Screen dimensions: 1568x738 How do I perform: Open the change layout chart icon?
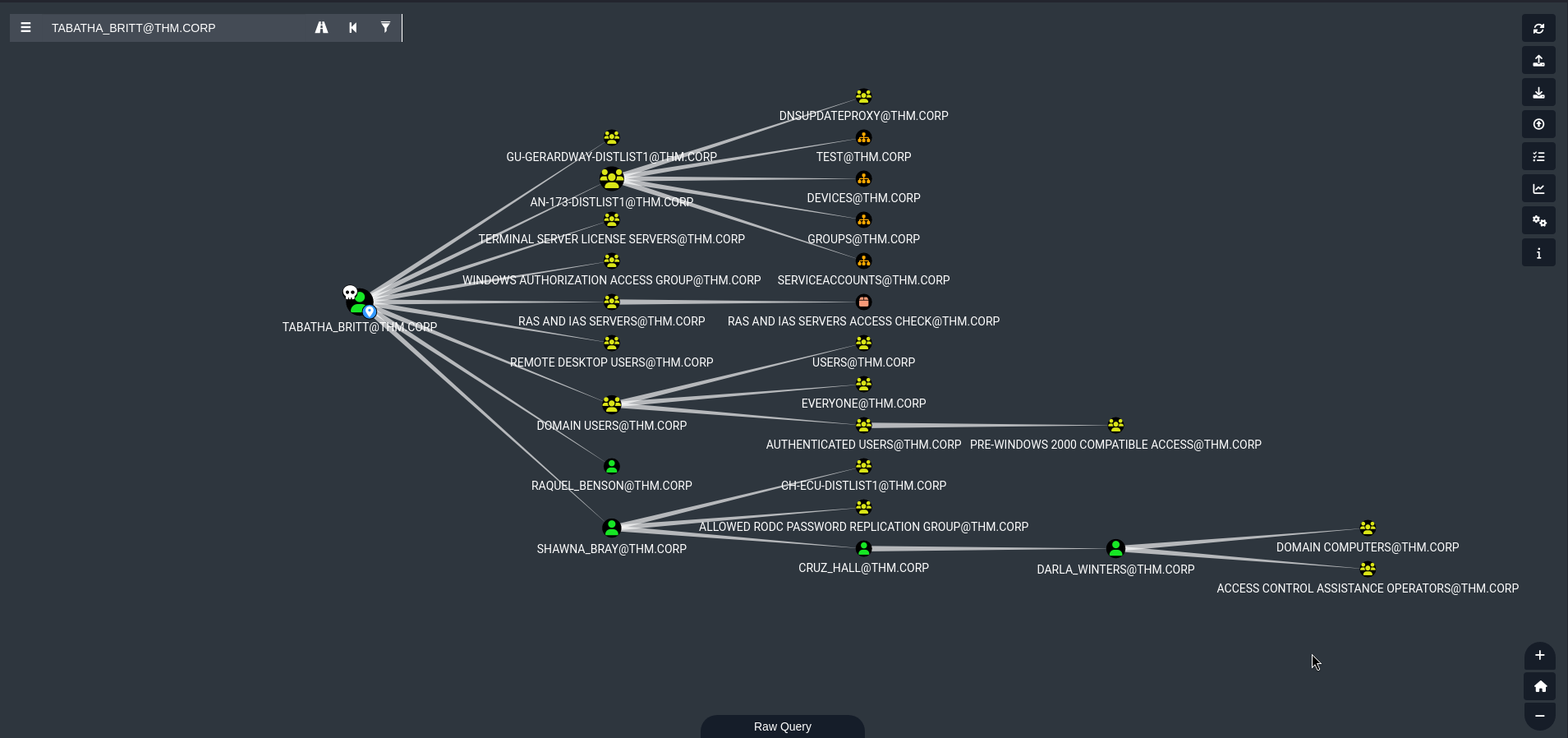coord(1538,189)
